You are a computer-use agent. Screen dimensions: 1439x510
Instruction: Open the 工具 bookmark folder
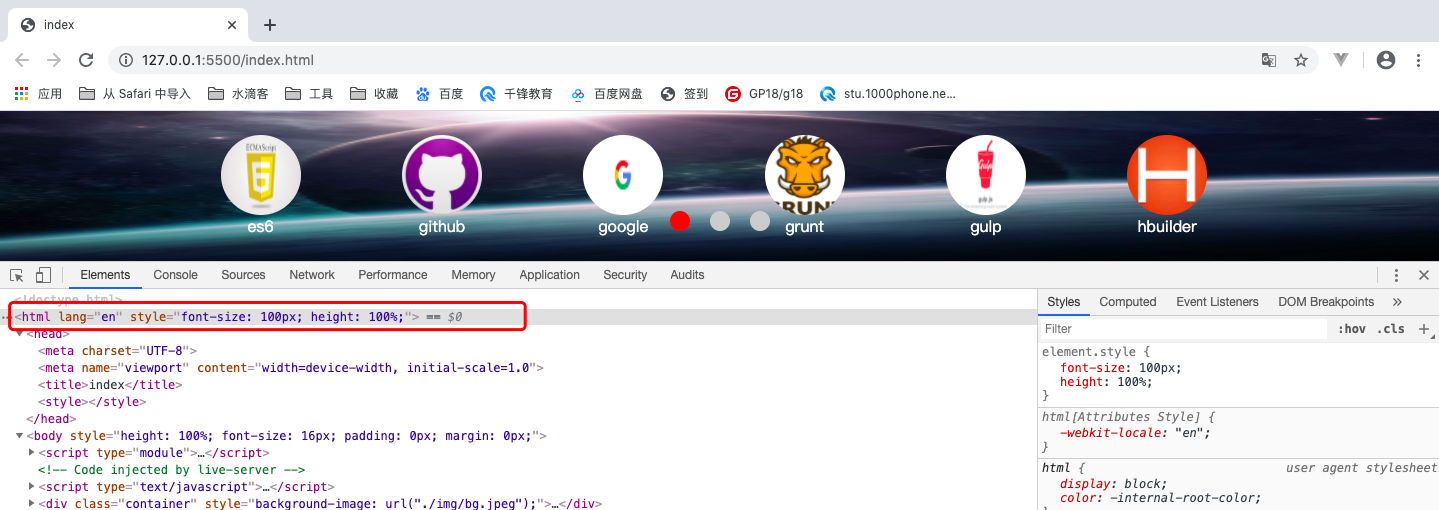coord(309,94)
